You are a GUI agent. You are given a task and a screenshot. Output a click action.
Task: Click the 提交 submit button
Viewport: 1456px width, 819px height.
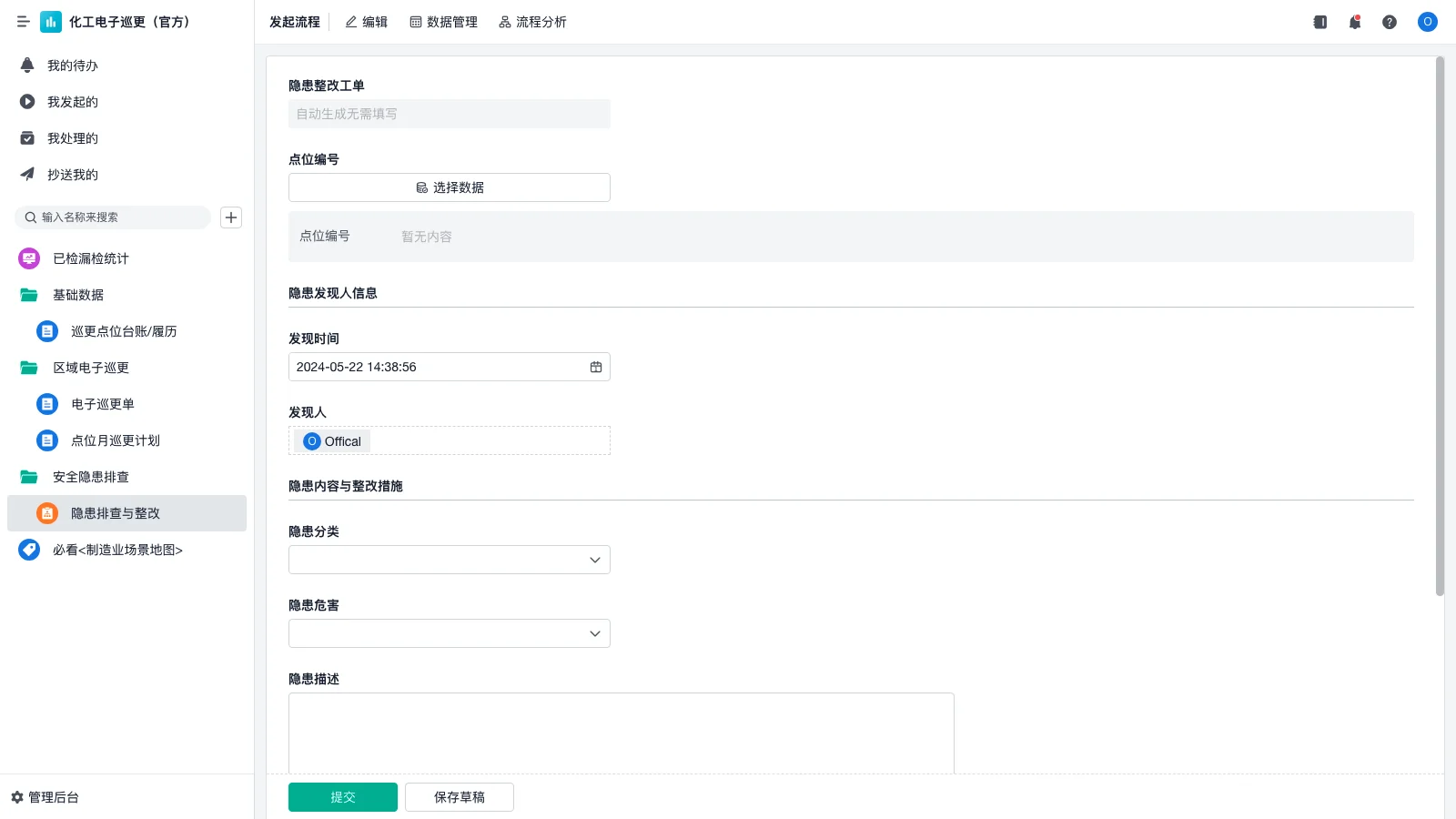(x=342, y=796)
